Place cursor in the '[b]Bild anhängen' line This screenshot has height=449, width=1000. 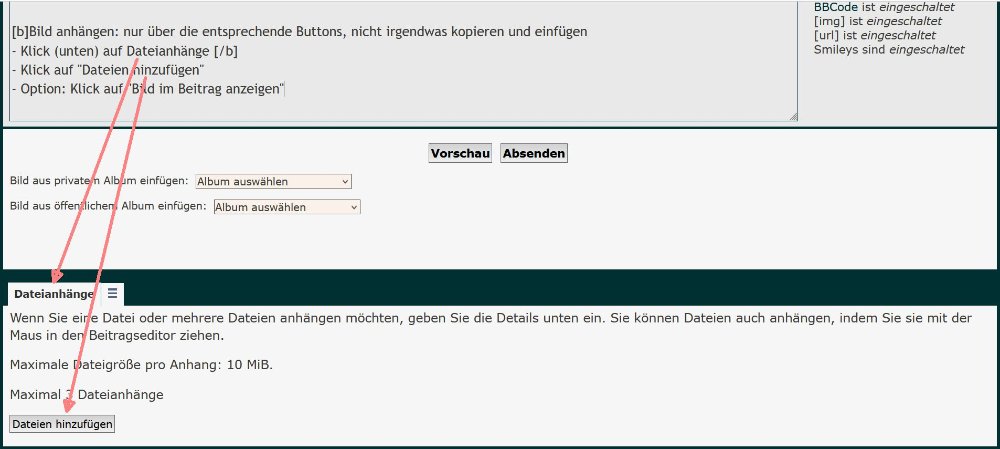[300, 32]
